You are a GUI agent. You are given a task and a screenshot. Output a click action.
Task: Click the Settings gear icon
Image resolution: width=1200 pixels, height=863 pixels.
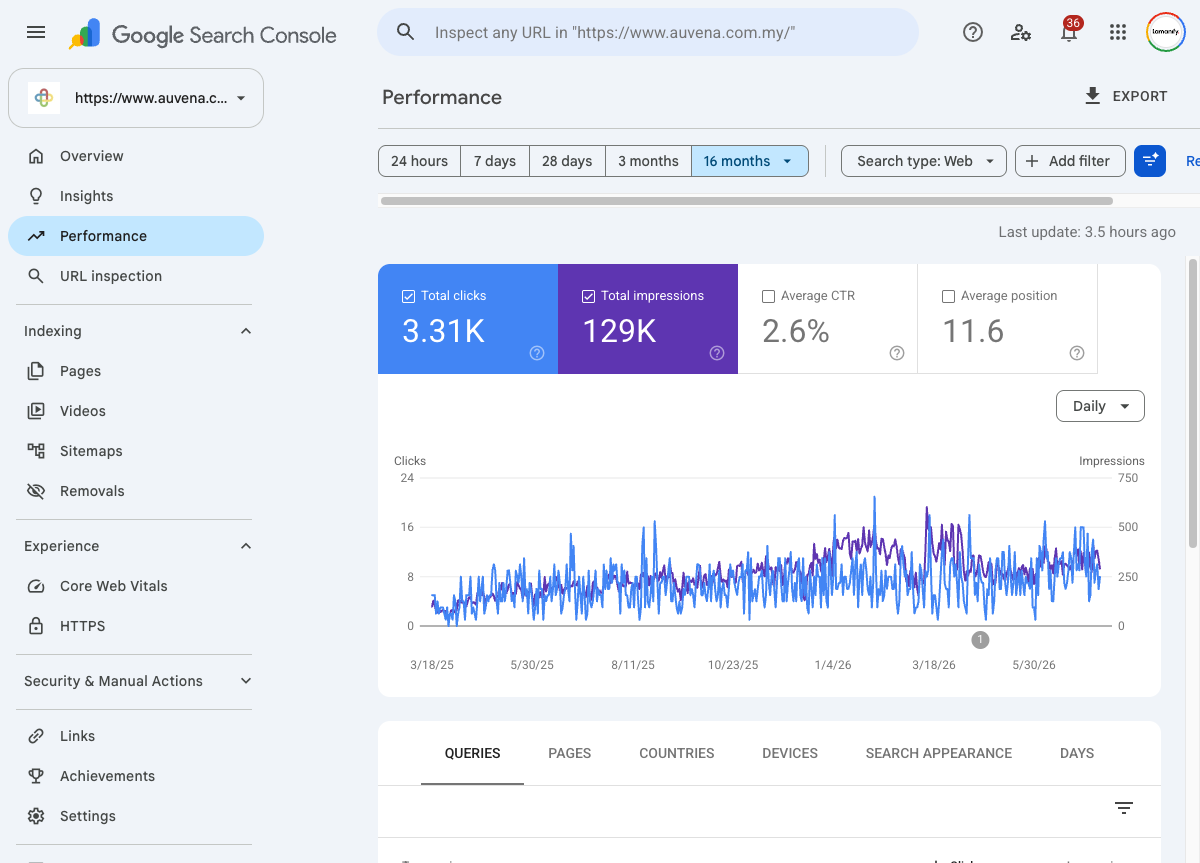tap(36, 816)
